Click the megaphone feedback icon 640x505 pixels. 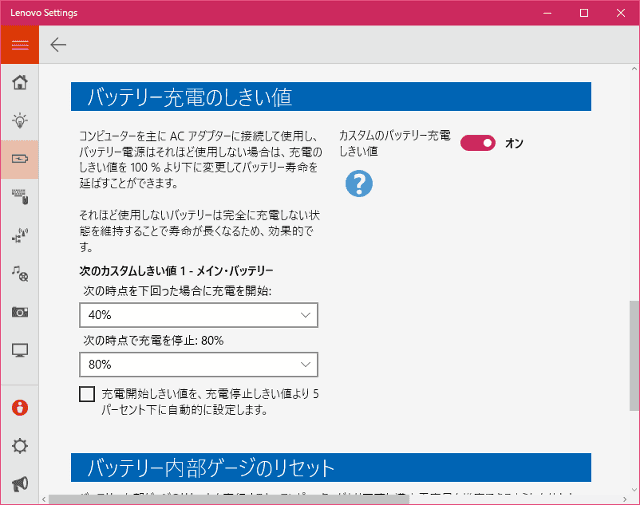point(20,484)
